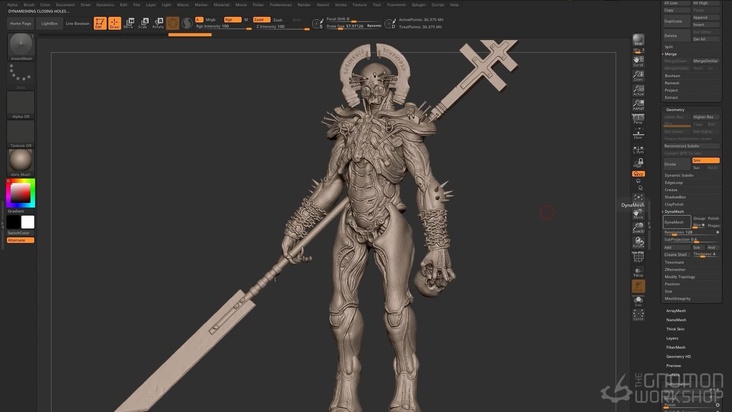Click the Zoom3D icon
732x412 pixels.
[x=638, y=228]
